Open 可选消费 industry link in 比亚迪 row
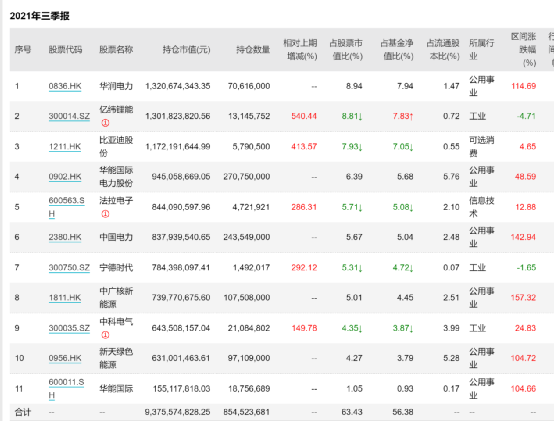This screenshot has height=421, width=554. click(482, 147)
